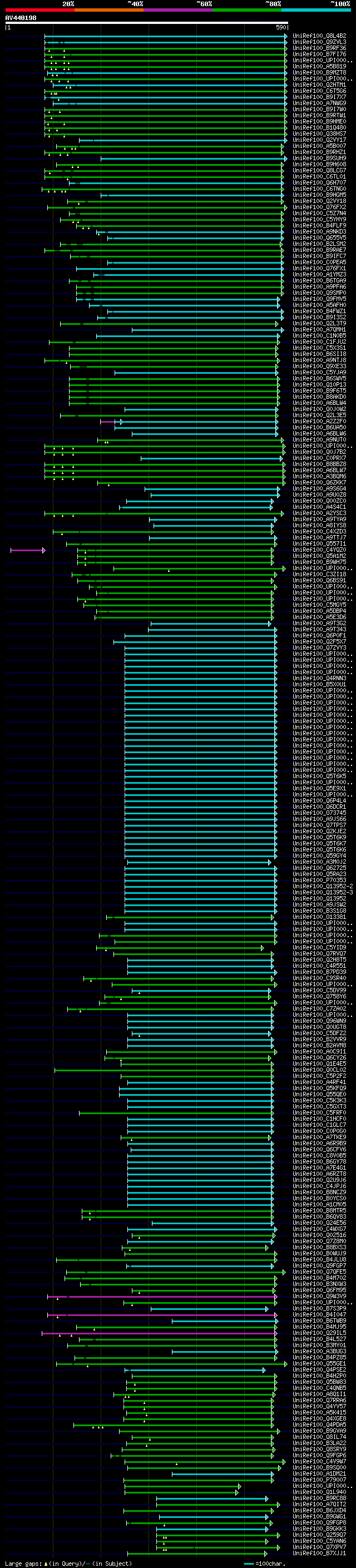Select hit label UniRef100_C4V9W7
This screenshot has height=1568, width=356.
[319, 1461]
